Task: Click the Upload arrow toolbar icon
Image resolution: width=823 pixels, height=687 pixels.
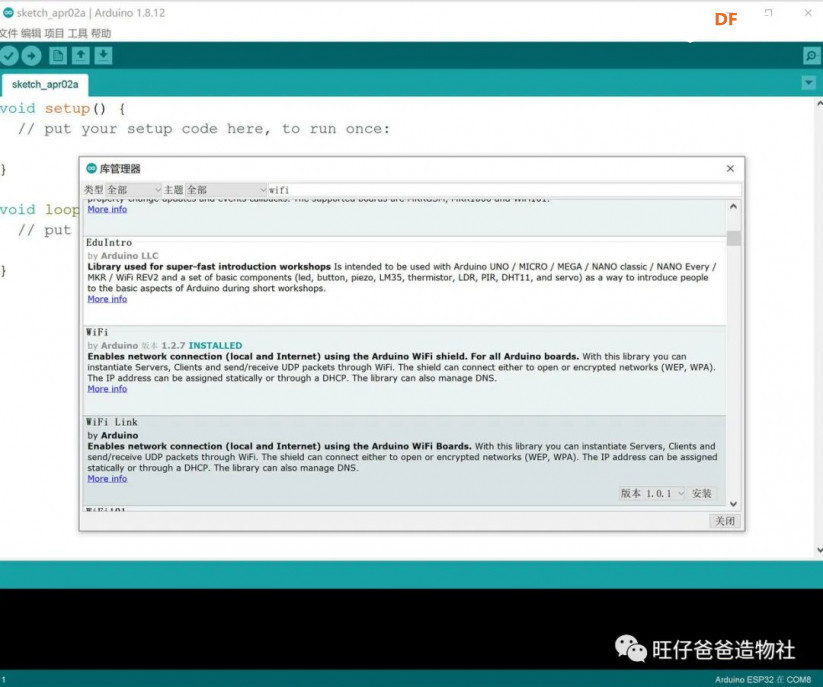Action: tap(31, 56)
